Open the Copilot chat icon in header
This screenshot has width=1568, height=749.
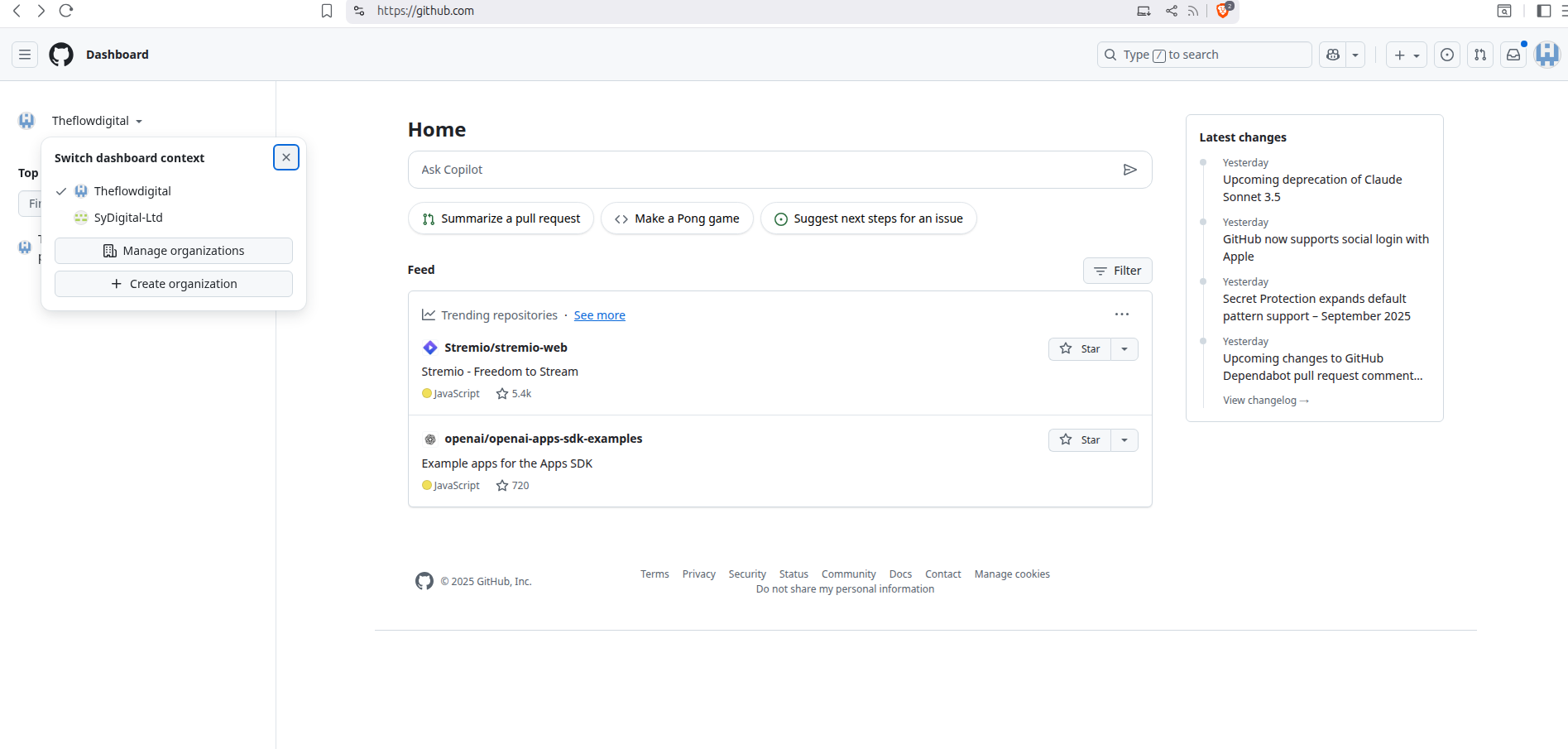pyautogui.click(x=1332, y=55)
